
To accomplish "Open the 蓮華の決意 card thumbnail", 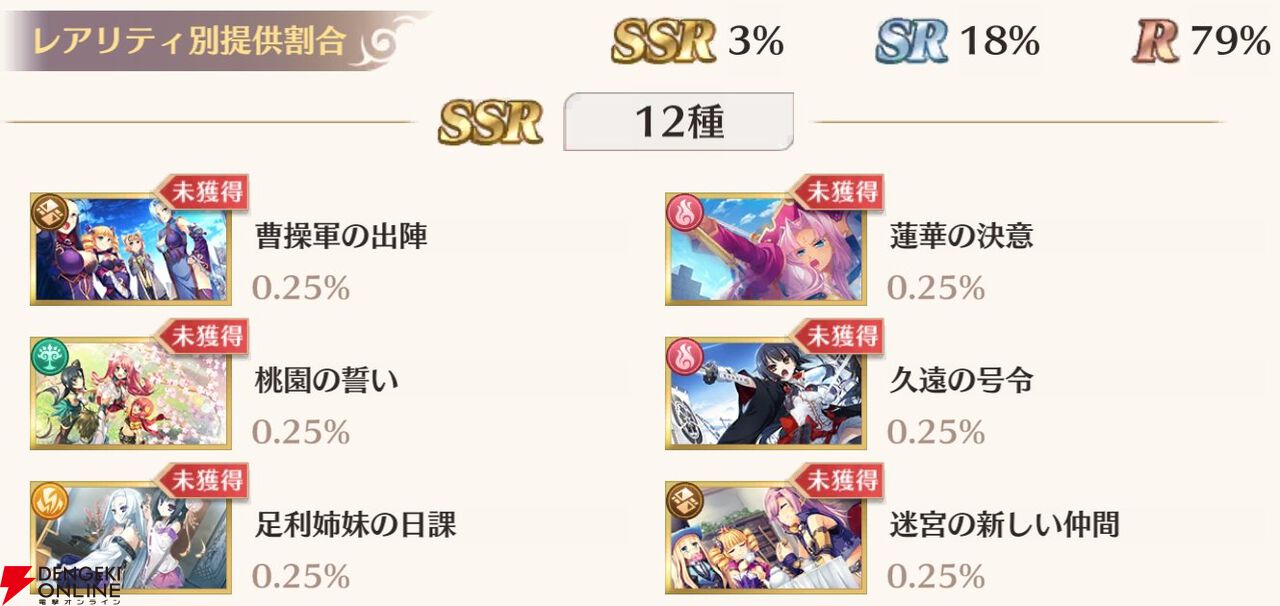I will click(765, 249).
